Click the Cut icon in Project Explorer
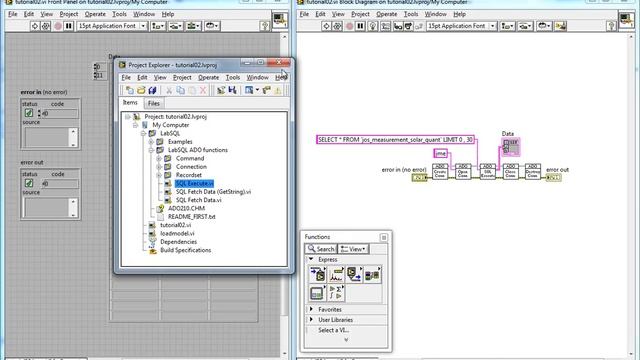640x360 pixels. (x=169, y=90)
